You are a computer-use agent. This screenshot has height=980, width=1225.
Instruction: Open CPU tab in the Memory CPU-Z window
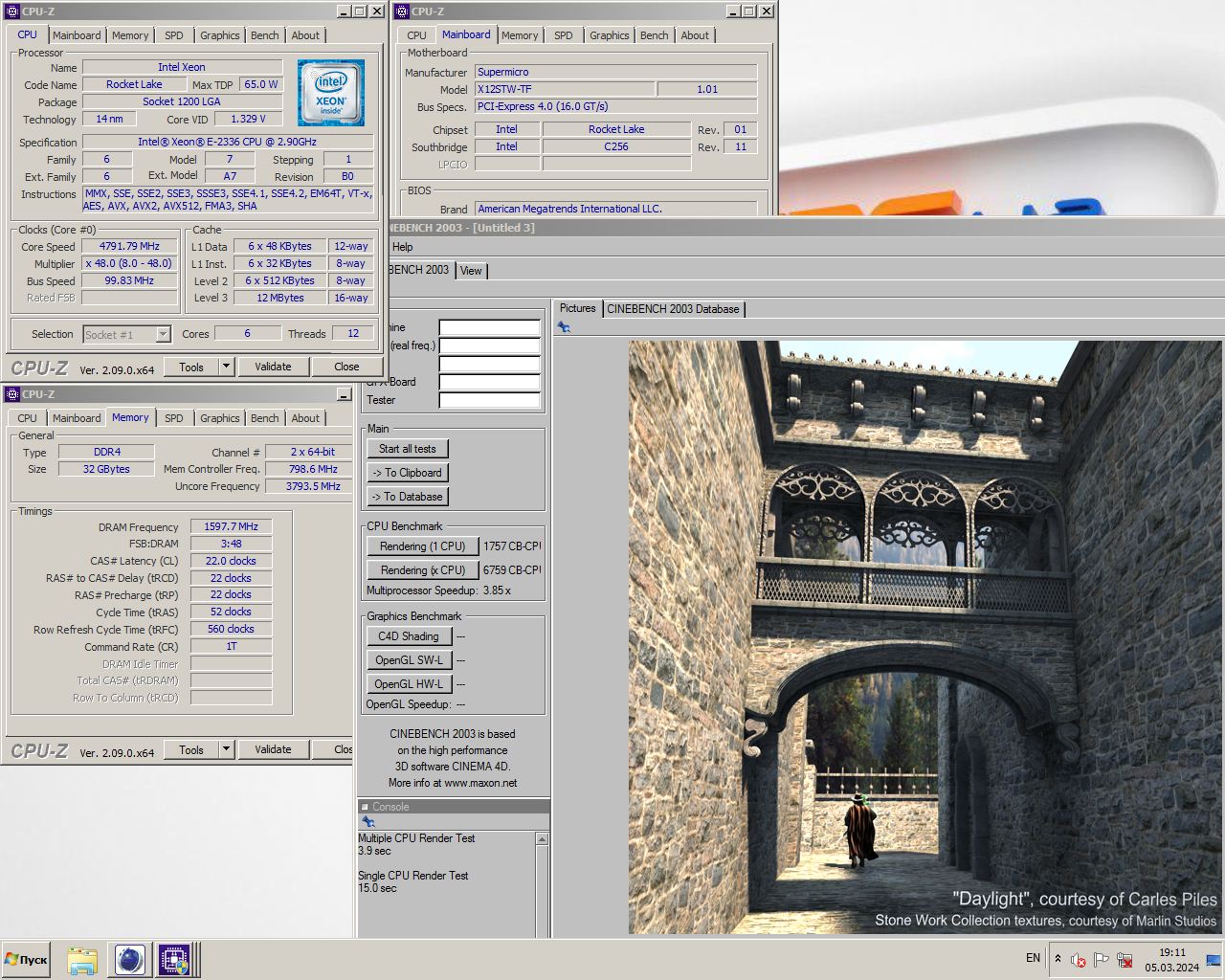27,418
